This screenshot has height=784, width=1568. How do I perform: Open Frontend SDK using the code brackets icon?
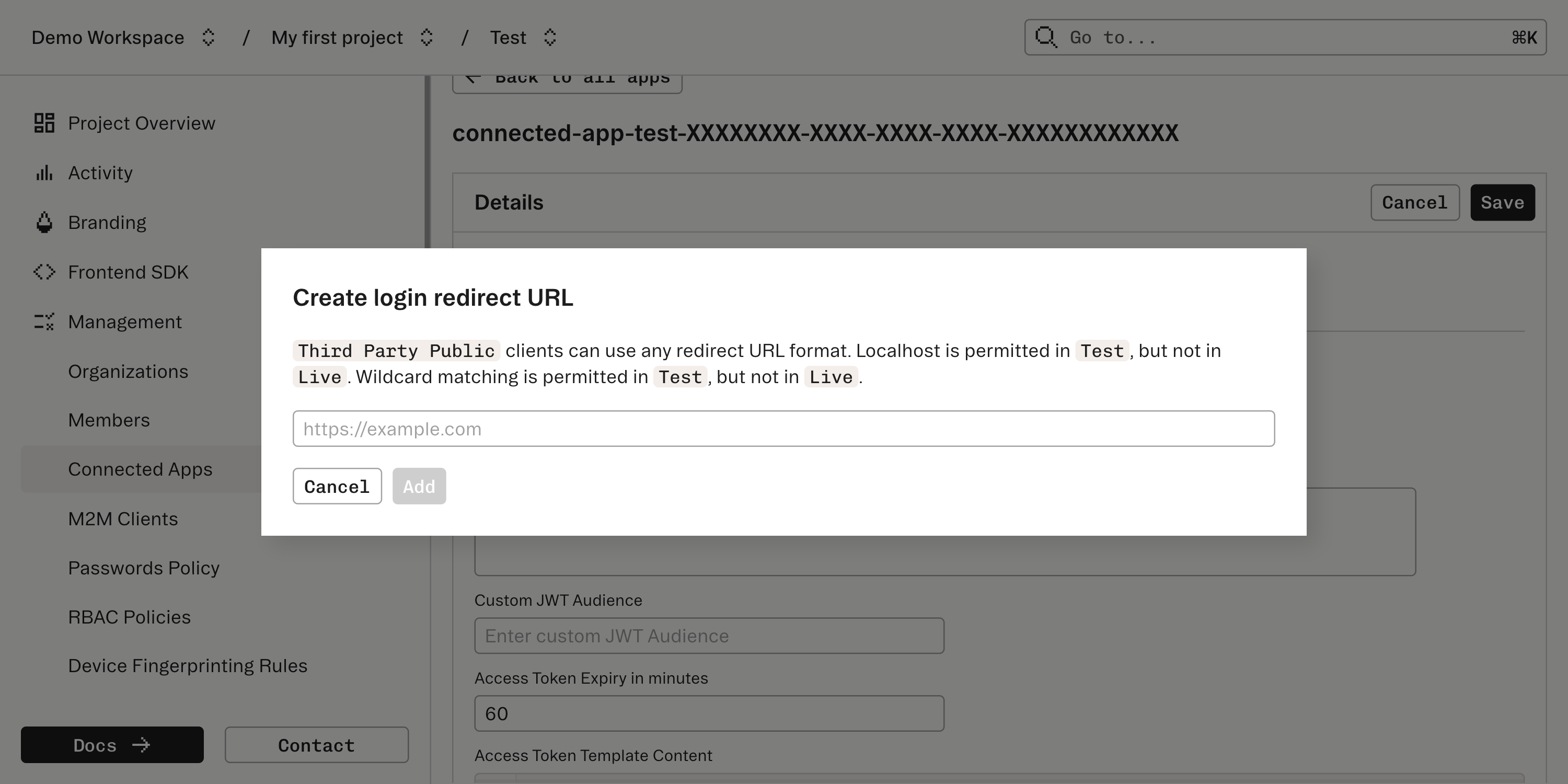point(43,271)
